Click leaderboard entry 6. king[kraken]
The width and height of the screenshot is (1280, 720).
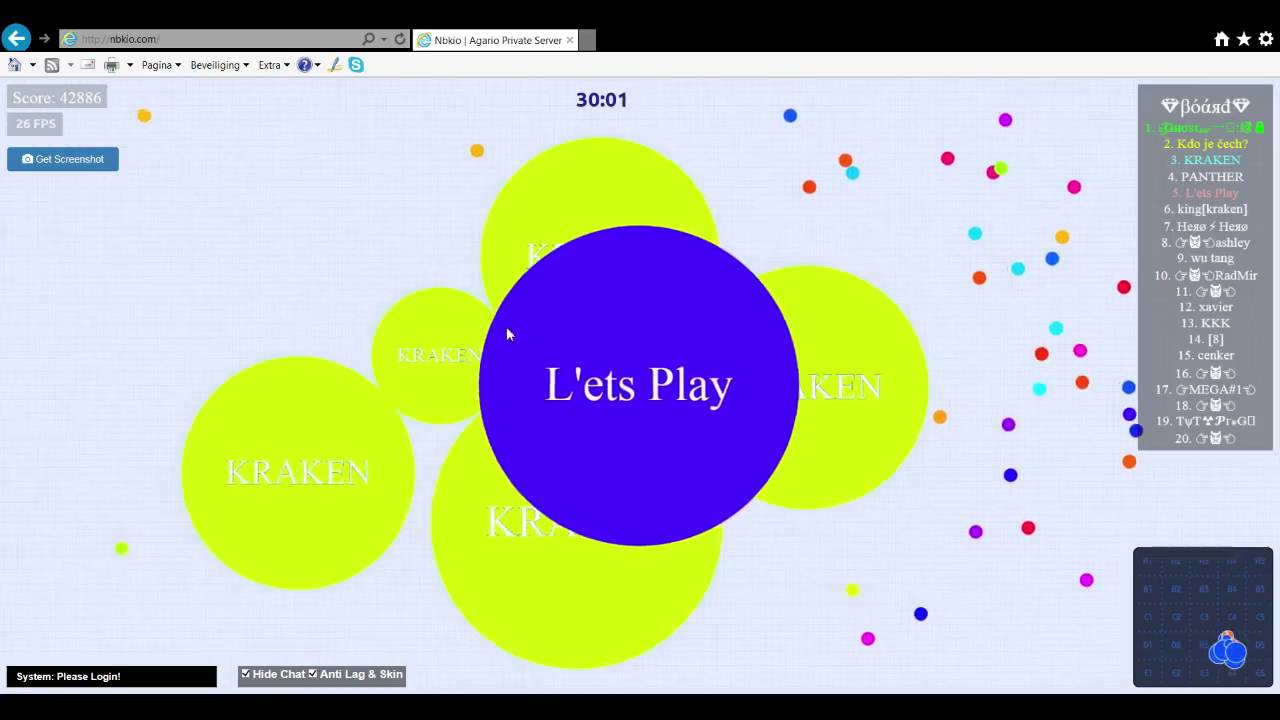(1205, 209)
